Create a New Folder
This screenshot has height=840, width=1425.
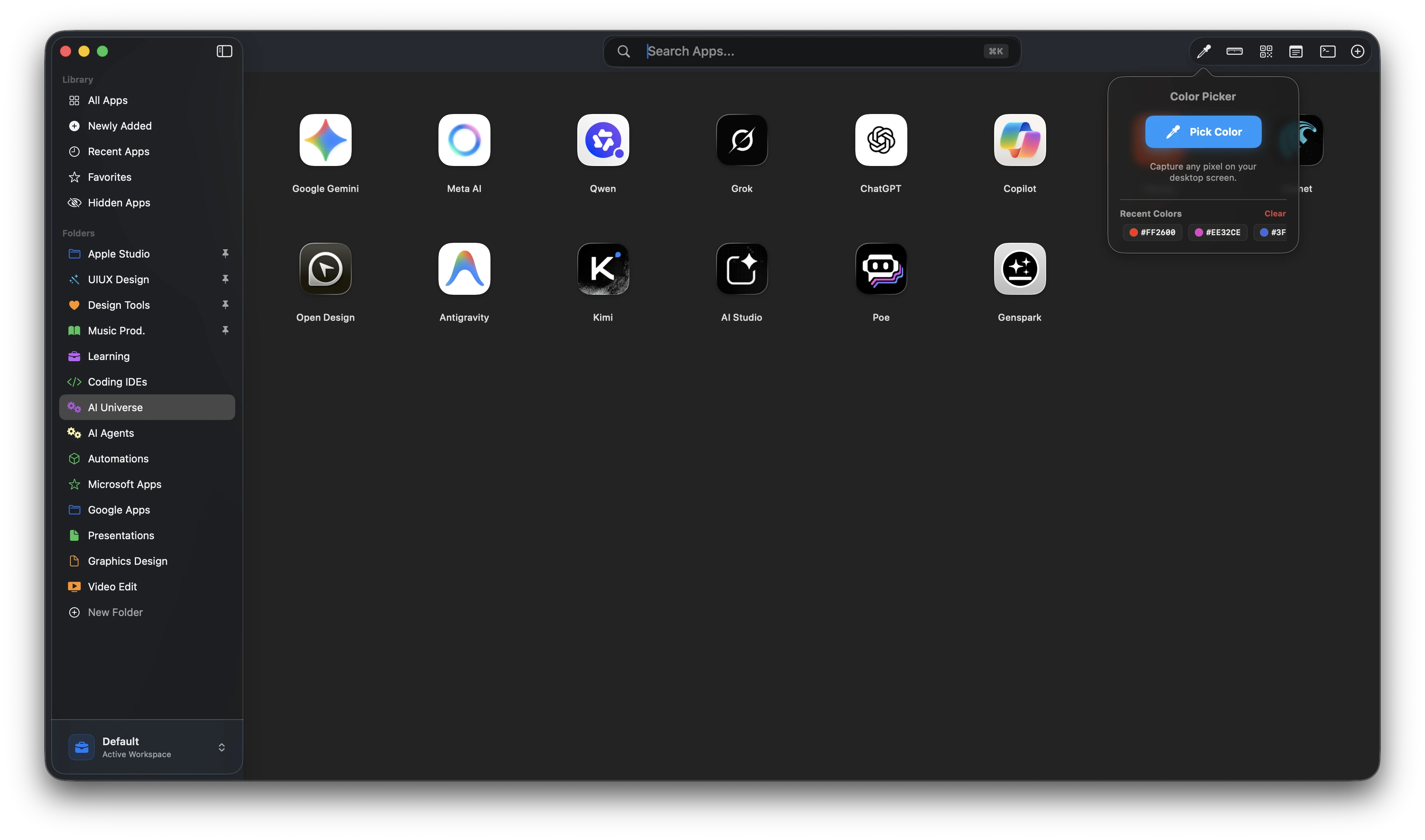coord(147,612)
